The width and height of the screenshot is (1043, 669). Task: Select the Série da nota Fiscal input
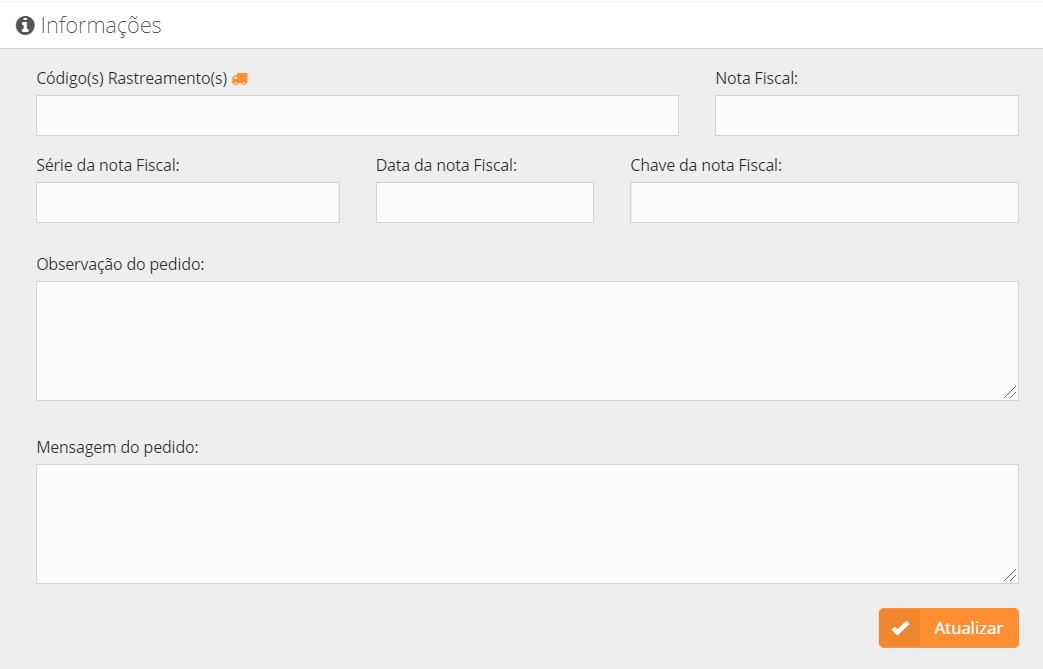pyautogui.click(x=188, y=202)
